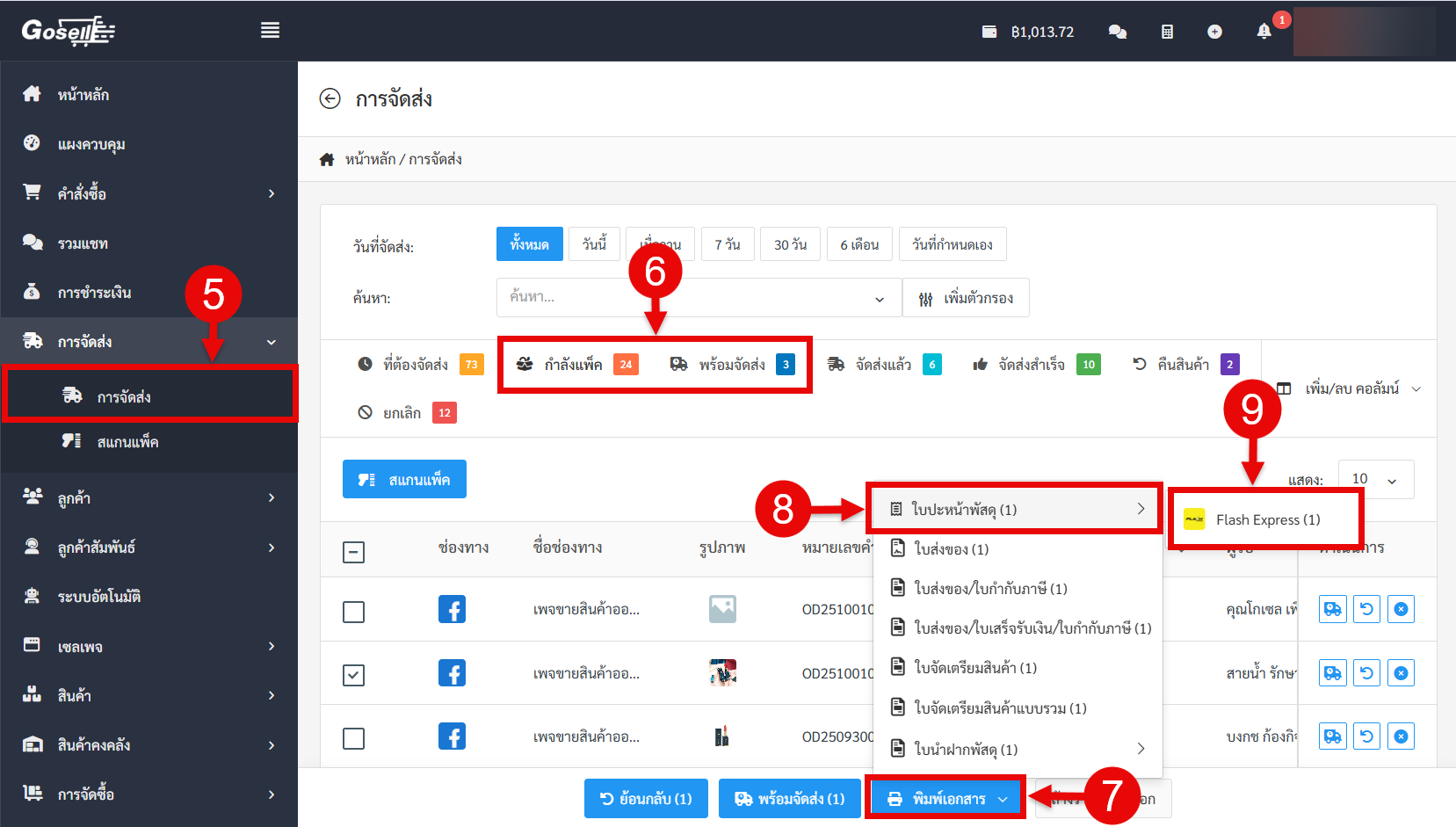Click the hamburger menu icon in header

(x=270, y=31)
